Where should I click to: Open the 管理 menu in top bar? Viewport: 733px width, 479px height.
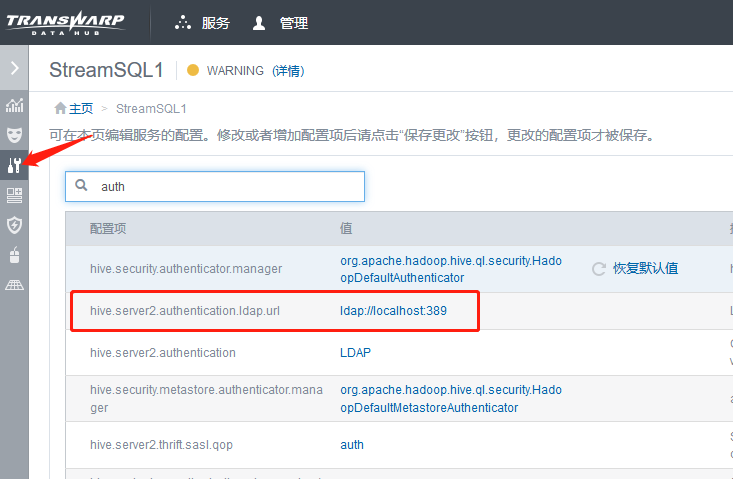click(x=281, y=23)
